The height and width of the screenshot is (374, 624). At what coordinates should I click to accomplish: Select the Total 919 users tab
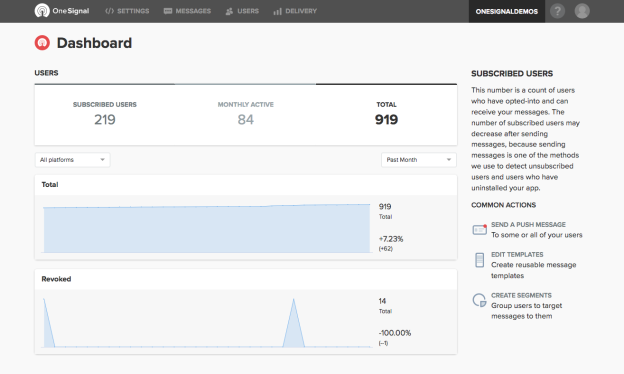(386, 115)
